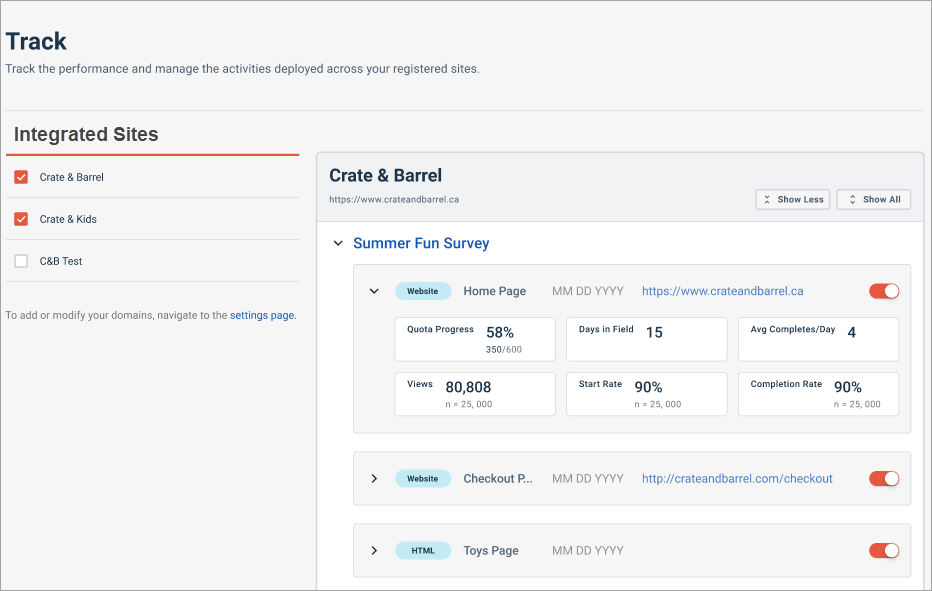Click the Completion Rate 90% card

click(818, 394)
